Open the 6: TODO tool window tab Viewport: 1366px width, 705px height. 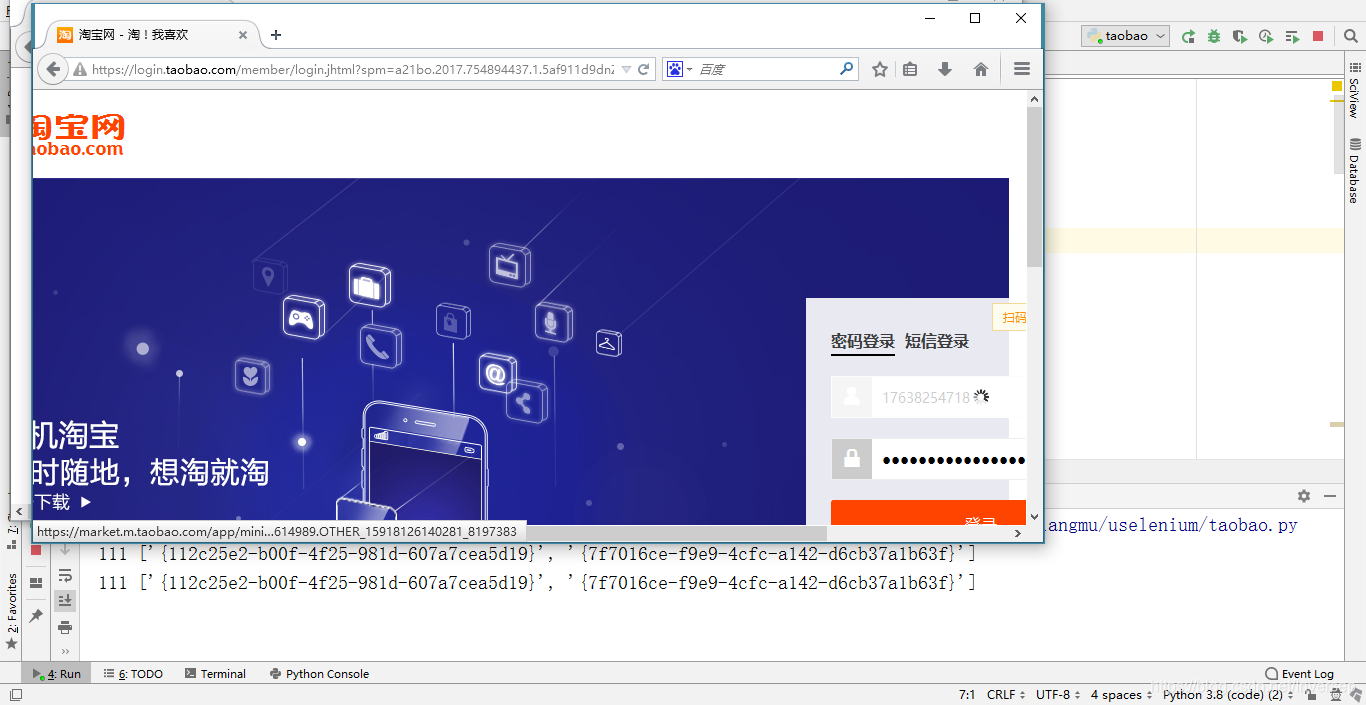pyautogui.click(x=133, y=674)
